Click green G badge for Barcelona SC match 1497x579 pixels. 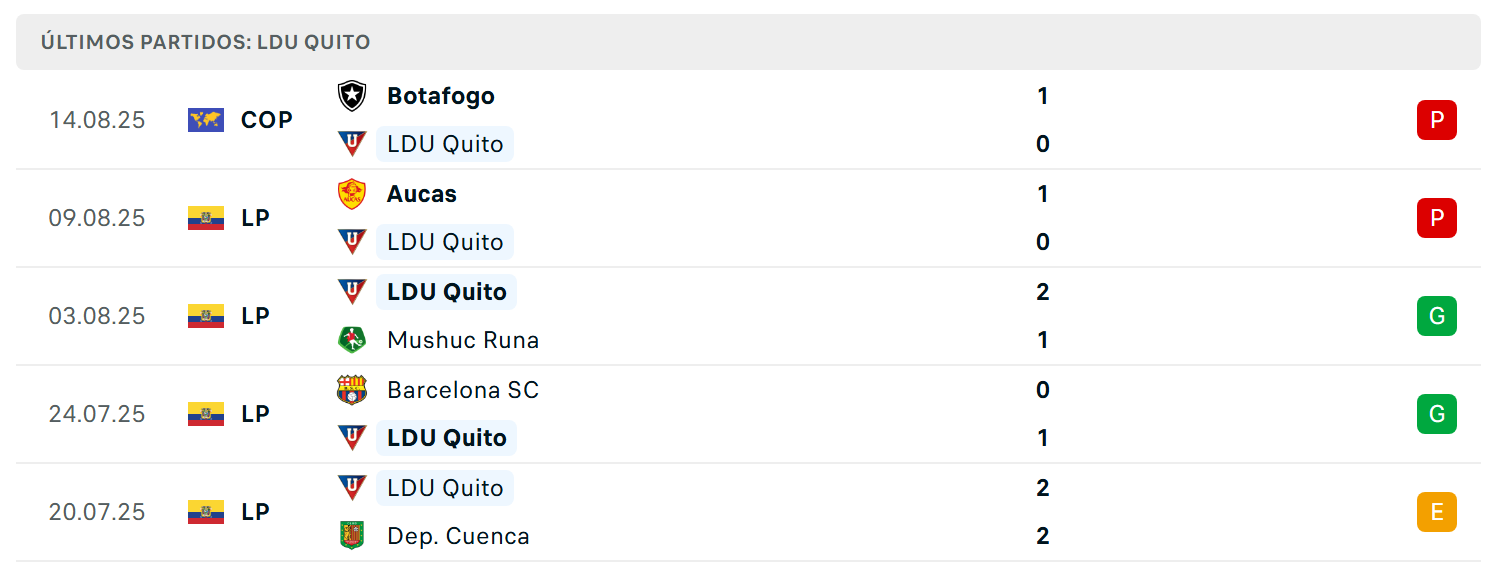1437,414
